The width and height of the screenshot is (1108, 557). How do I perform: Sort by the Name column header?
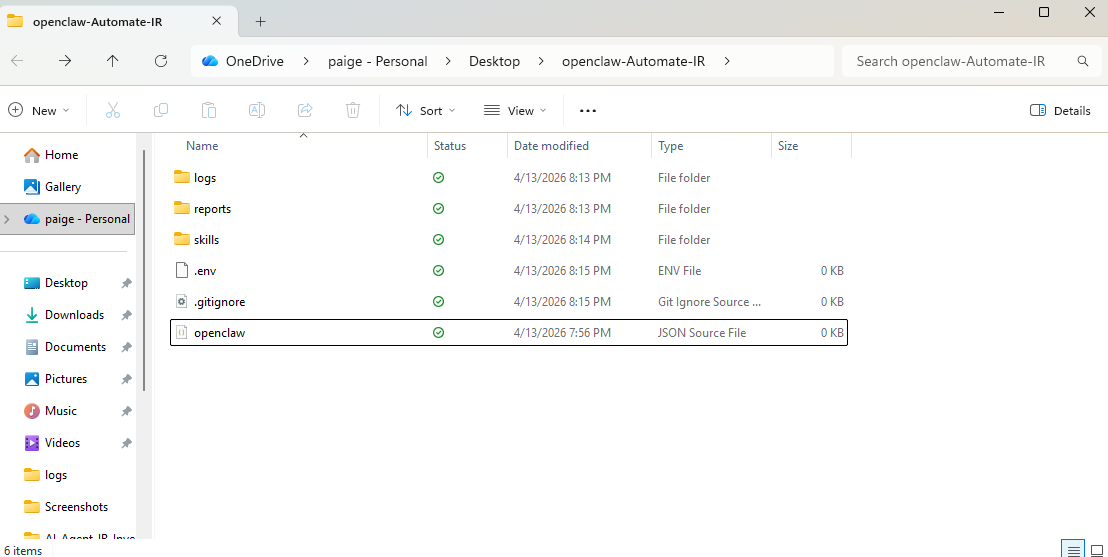pyautogui.click(x=202, y=146)
